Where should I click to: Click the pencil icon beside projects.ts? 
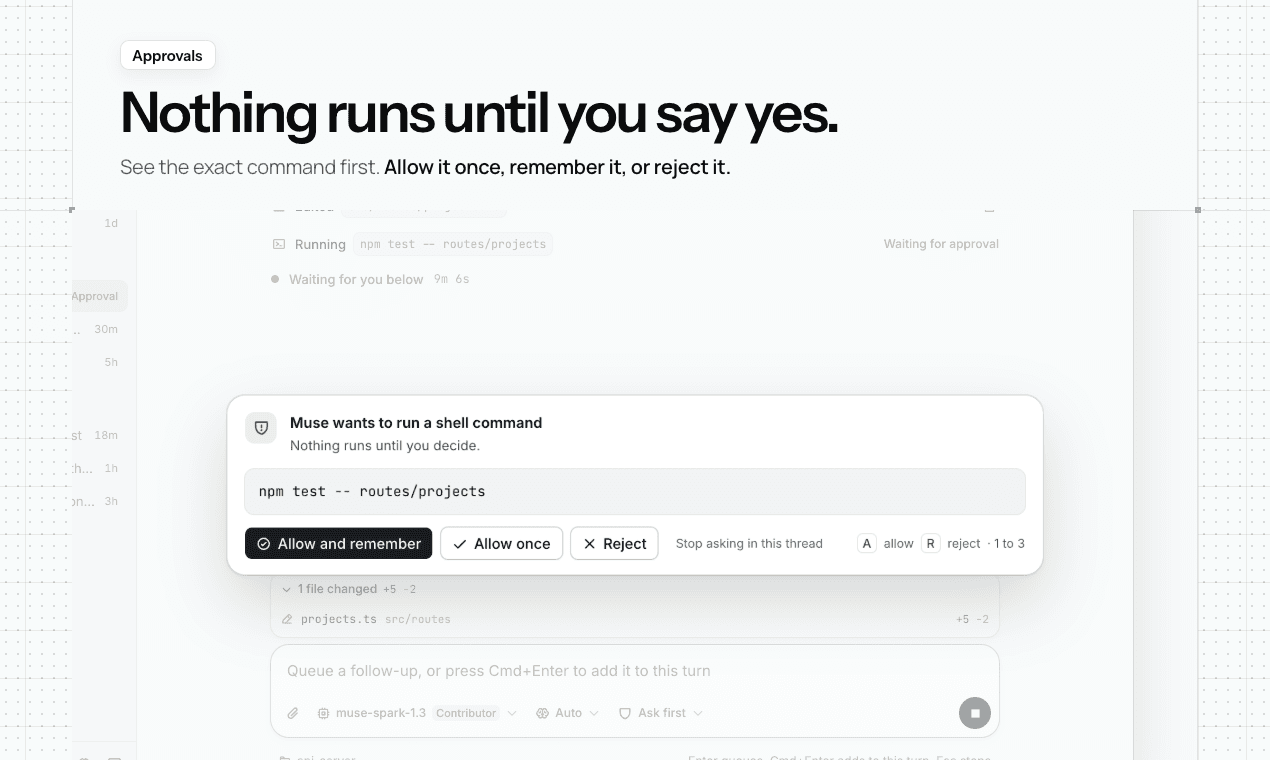[287, 619]
